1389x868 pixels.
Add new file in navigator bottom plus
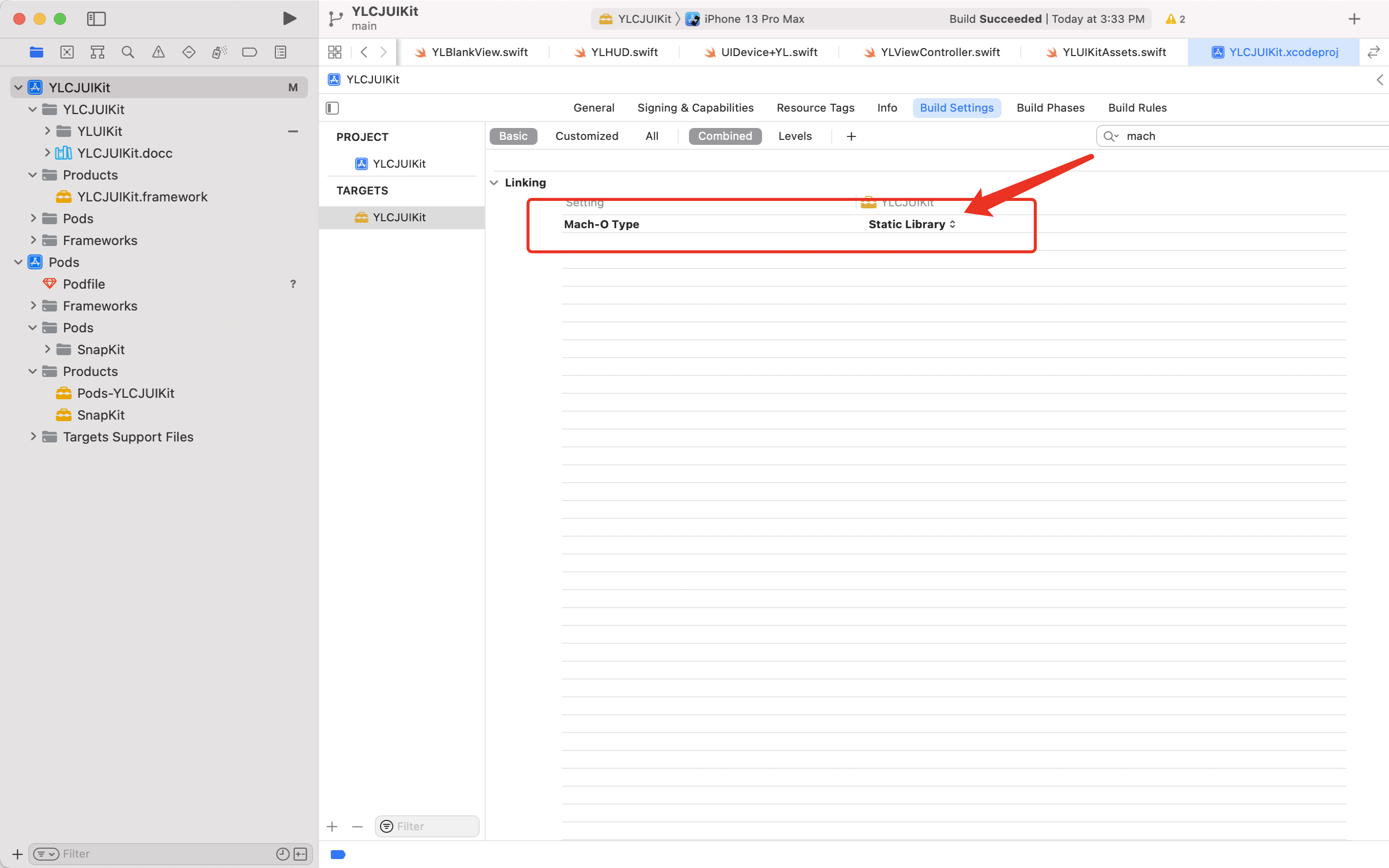tap(17, 854)
